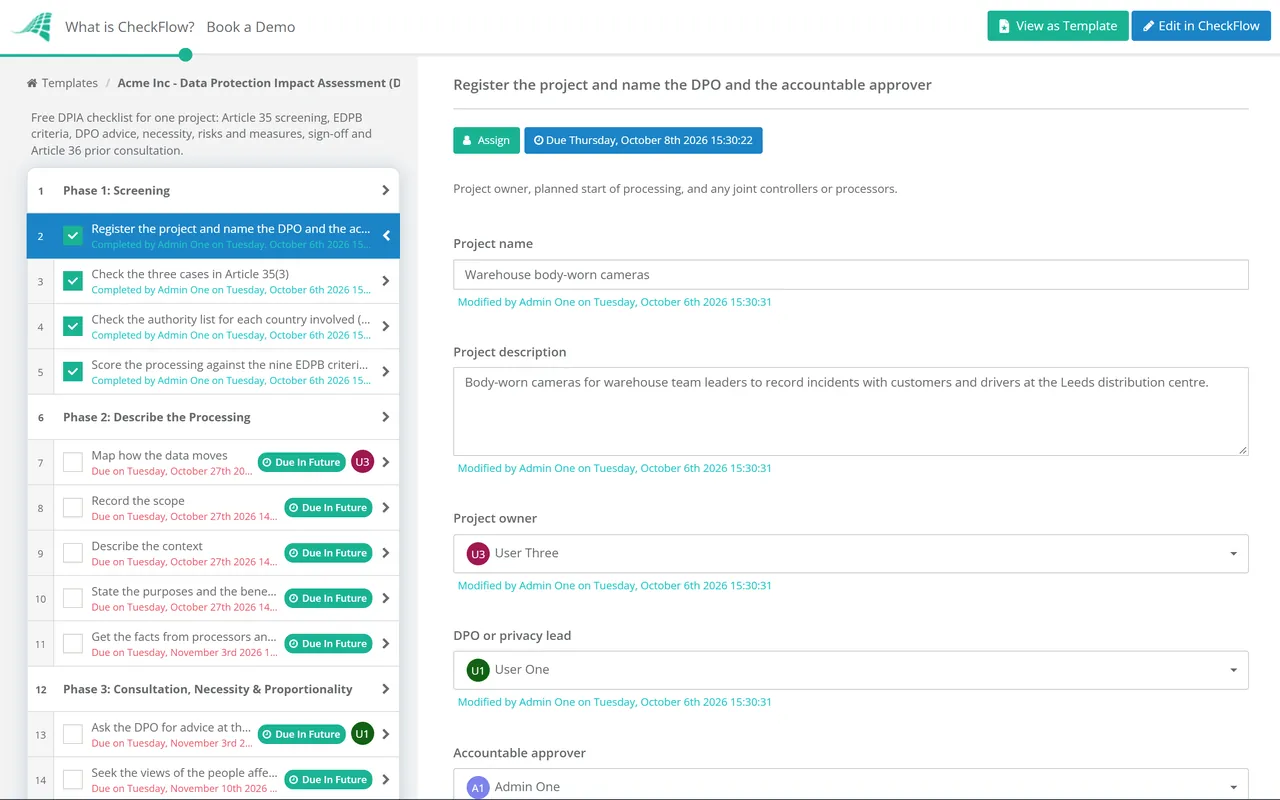The height and width of the screenshot is (800, 1280).
Task: Click Due In Future badge on State the purposes row
Action: point(328,598)
